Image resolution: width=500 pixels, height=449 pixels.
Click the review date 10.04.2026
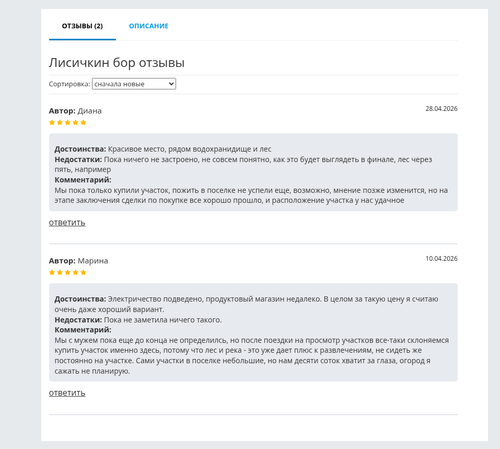(441, 259)
